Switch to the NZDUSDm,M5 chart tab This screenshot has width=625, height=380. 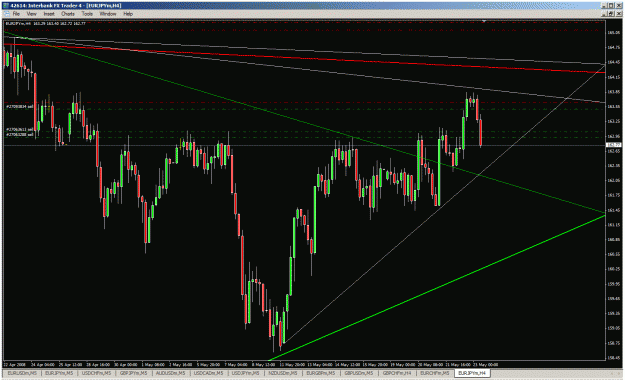[283, 373]
